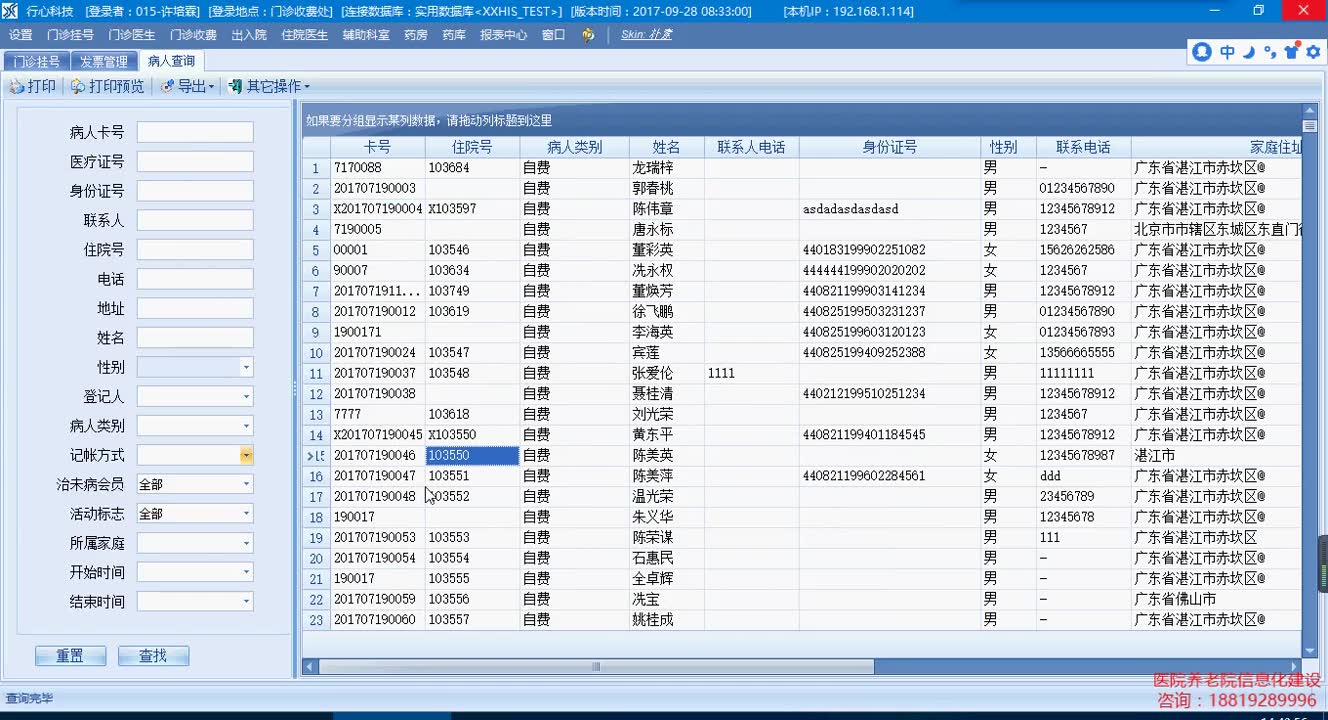Click the 姓名 filter input field
The width and height of the screenshot is (1328, 720).
(x=195, y=338)
